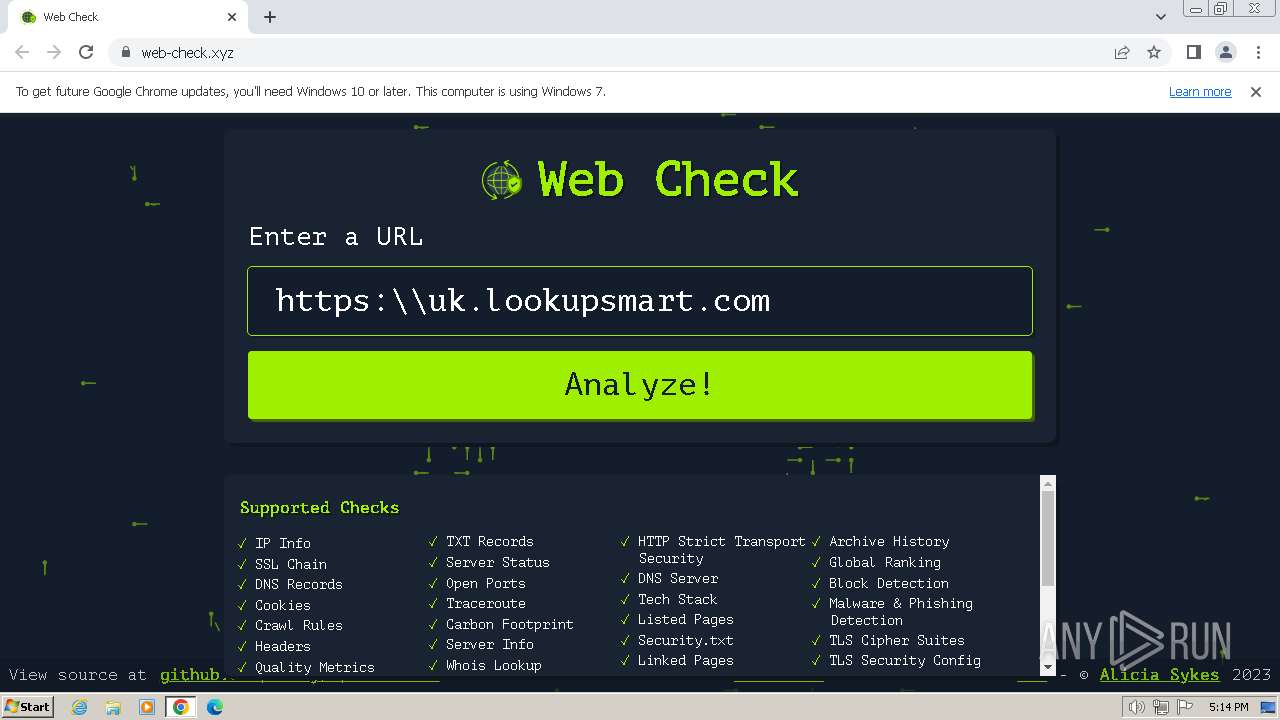Image resolution: width=1280 pixels, height=720 pixels.
Task: Click the SSL Chain check item
Action: tap(291, 564)
